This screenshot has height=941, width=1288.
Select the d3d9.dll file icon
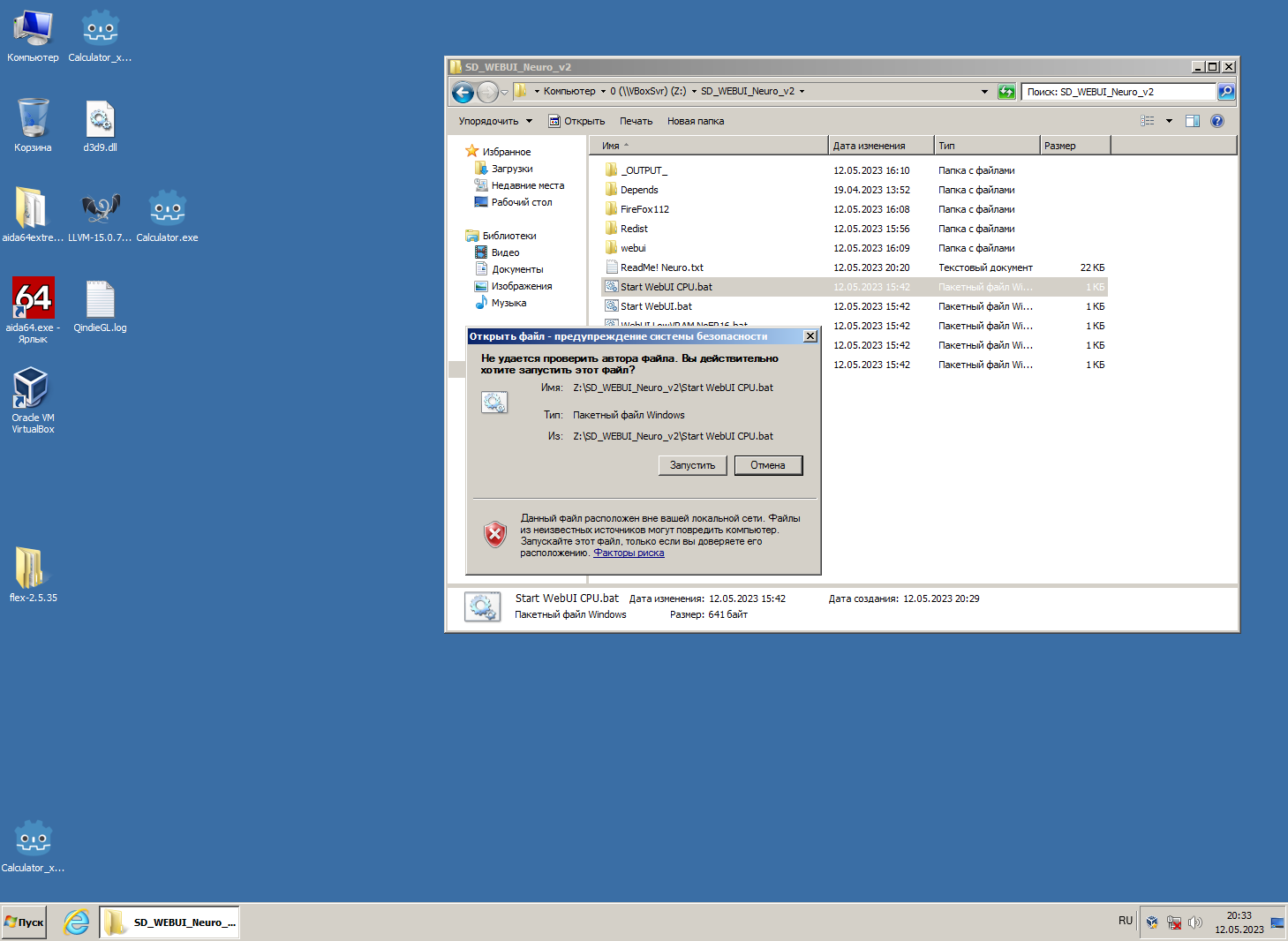tap(100, 125)
